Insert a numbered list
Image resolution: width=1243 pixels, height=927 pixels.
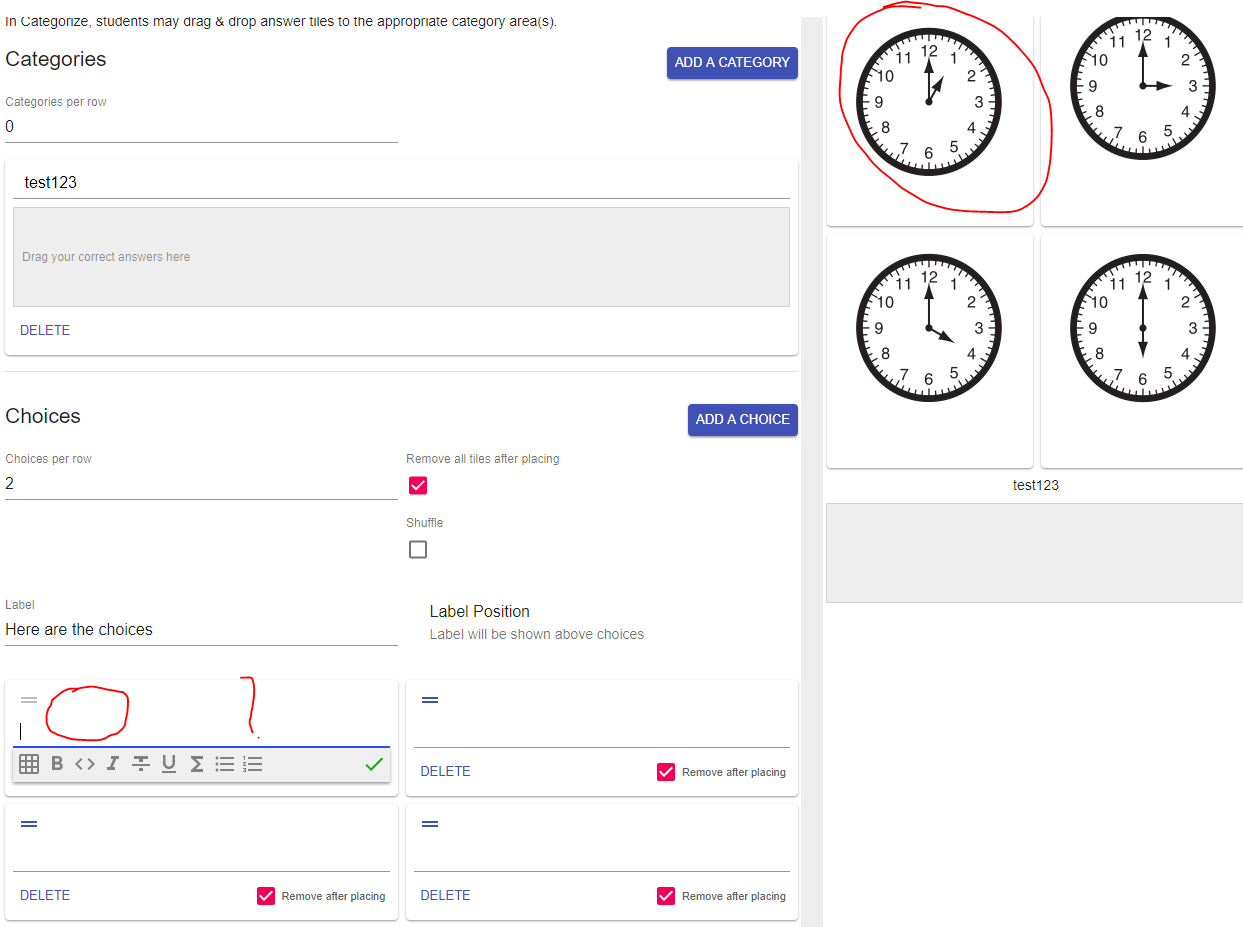pos(253,764)
